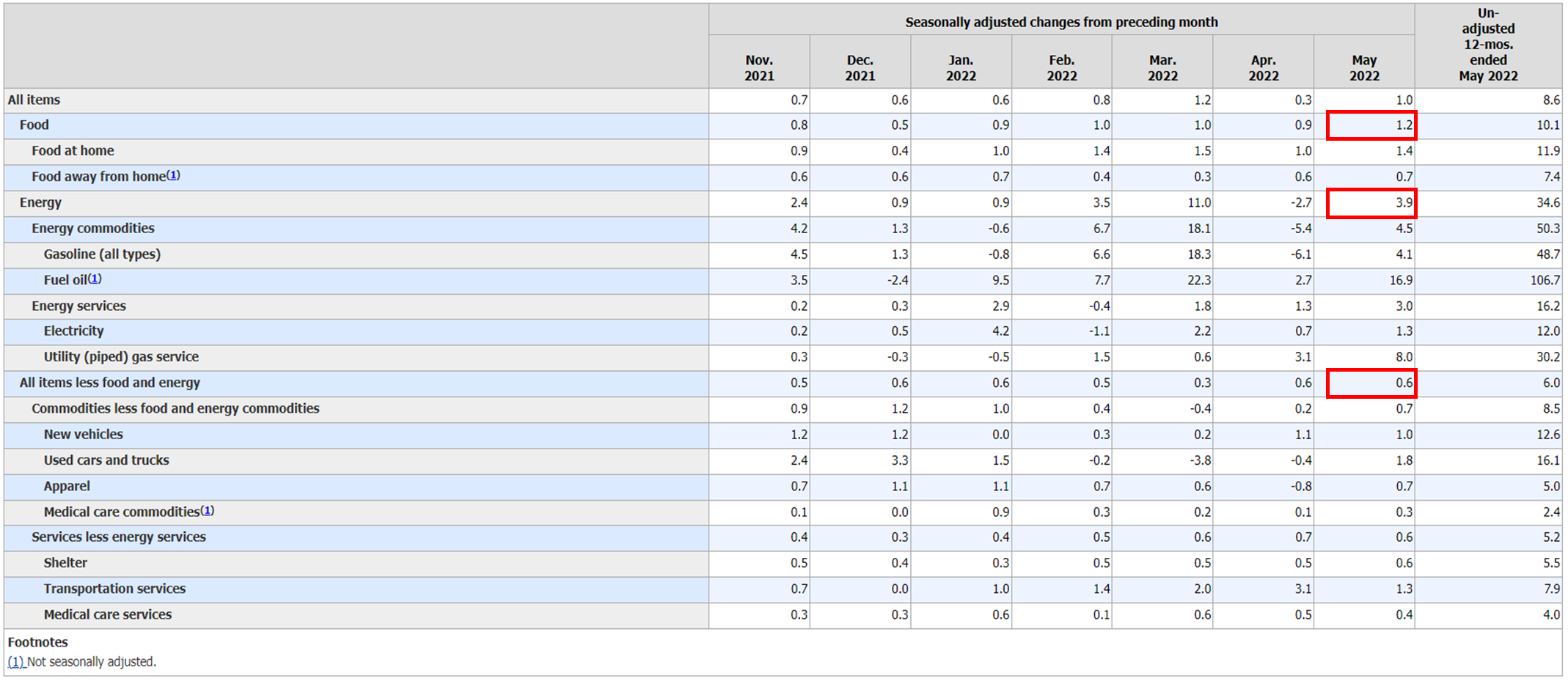Click the 4.0 value for Medical care services
The image size is (1568, 681).
(1551, 614)
